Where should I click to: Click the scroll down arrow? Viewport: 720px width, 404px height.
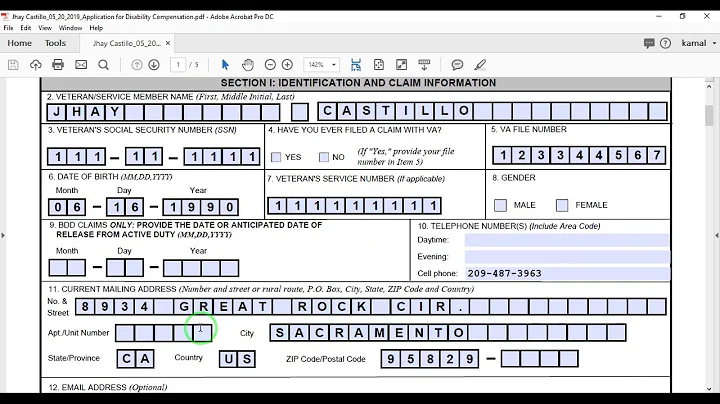coord(709,389)
